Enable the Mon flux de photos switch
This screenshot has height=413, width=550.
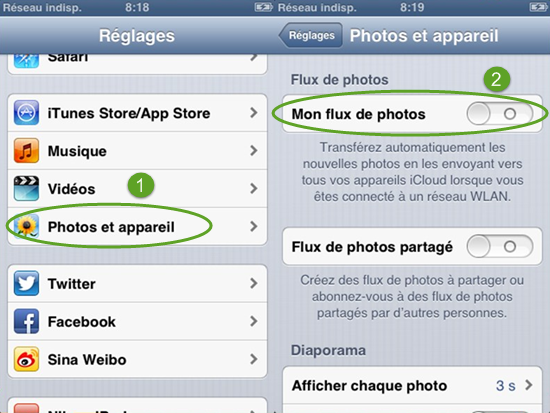coord(500,114)
